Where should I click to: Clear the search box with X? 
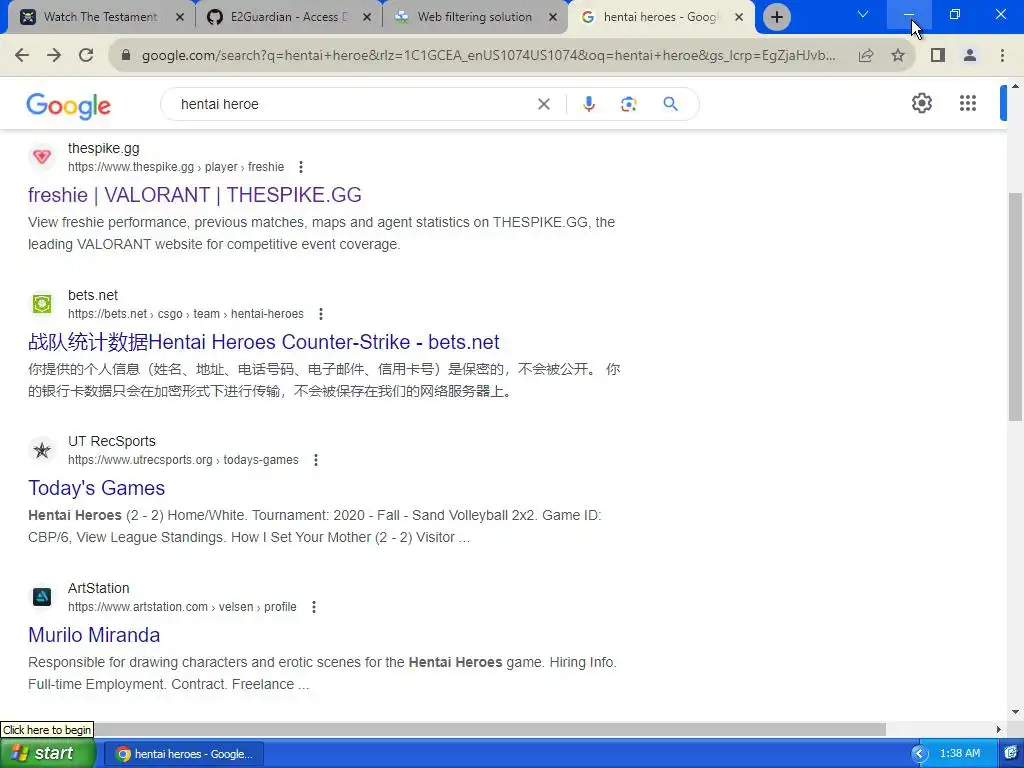click(543, 104)
